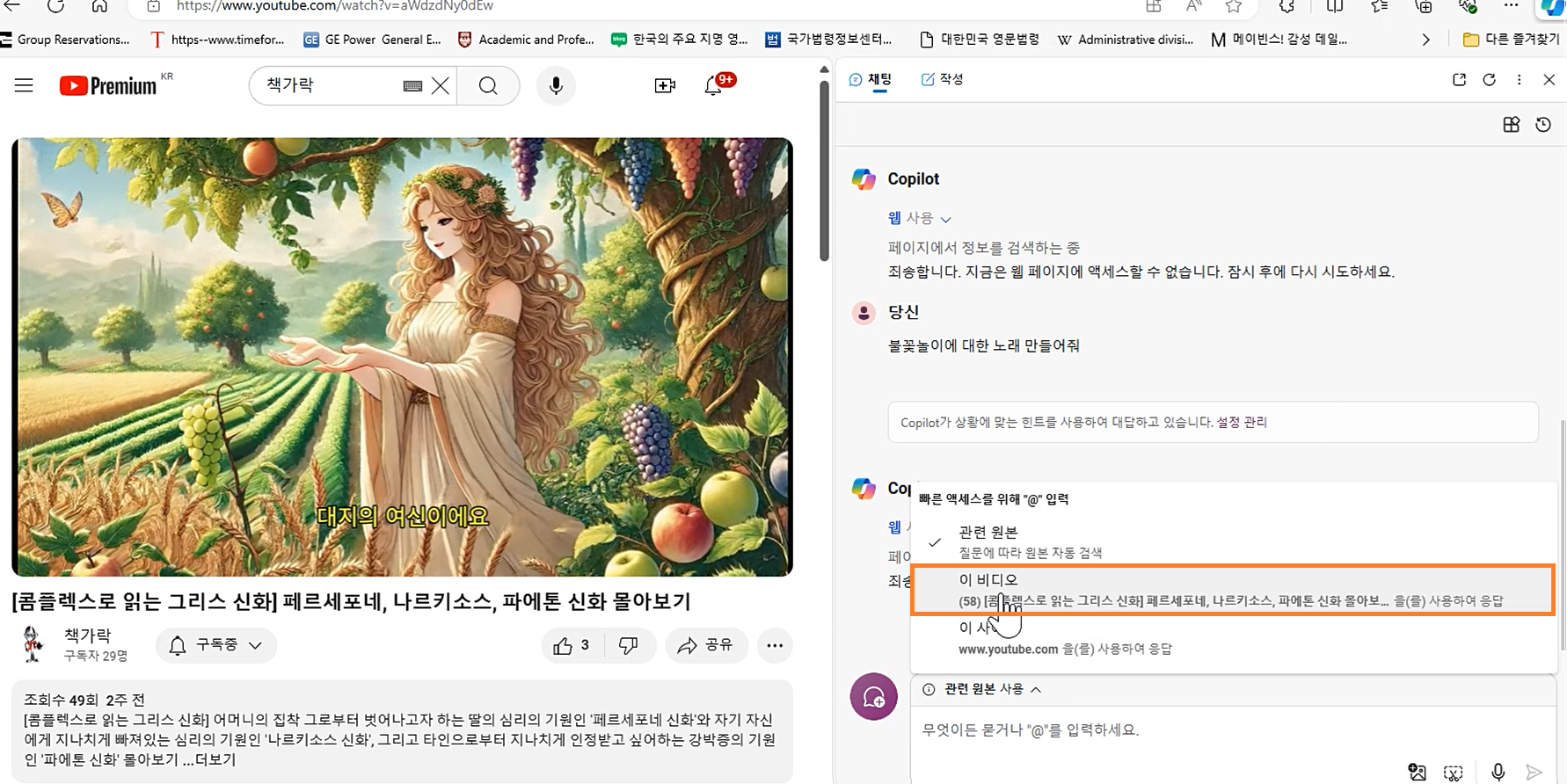Click the Copilot pane scrollbar

1562,536
